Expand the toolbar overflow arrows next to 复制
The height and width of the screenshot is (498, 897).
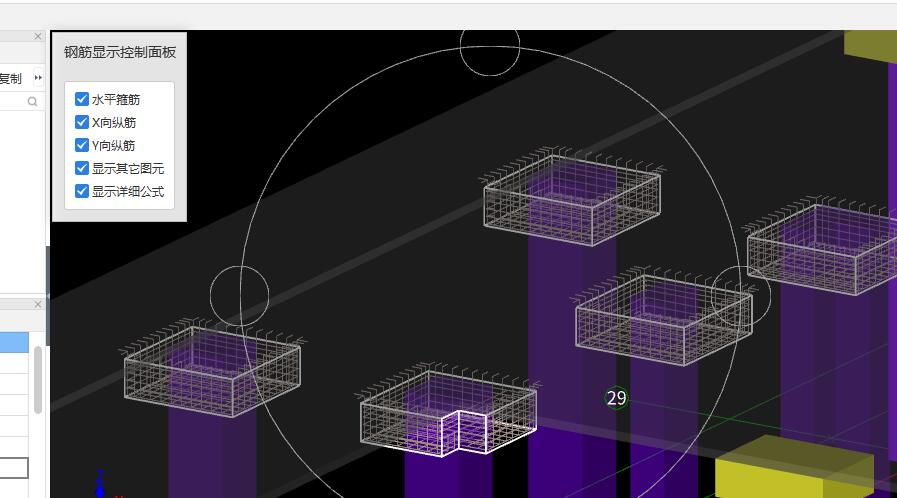(38, 77)
